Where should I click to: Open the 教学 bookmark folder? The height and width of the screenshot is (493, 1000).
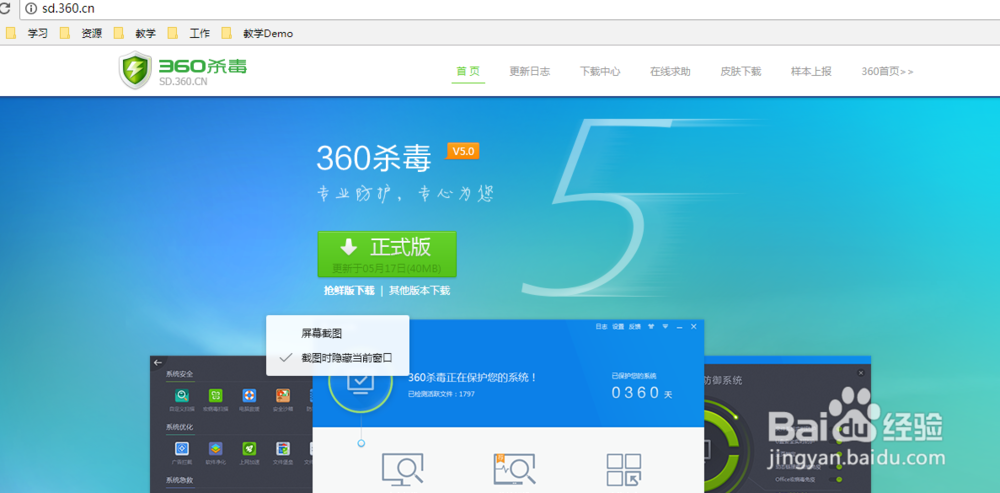135,33
